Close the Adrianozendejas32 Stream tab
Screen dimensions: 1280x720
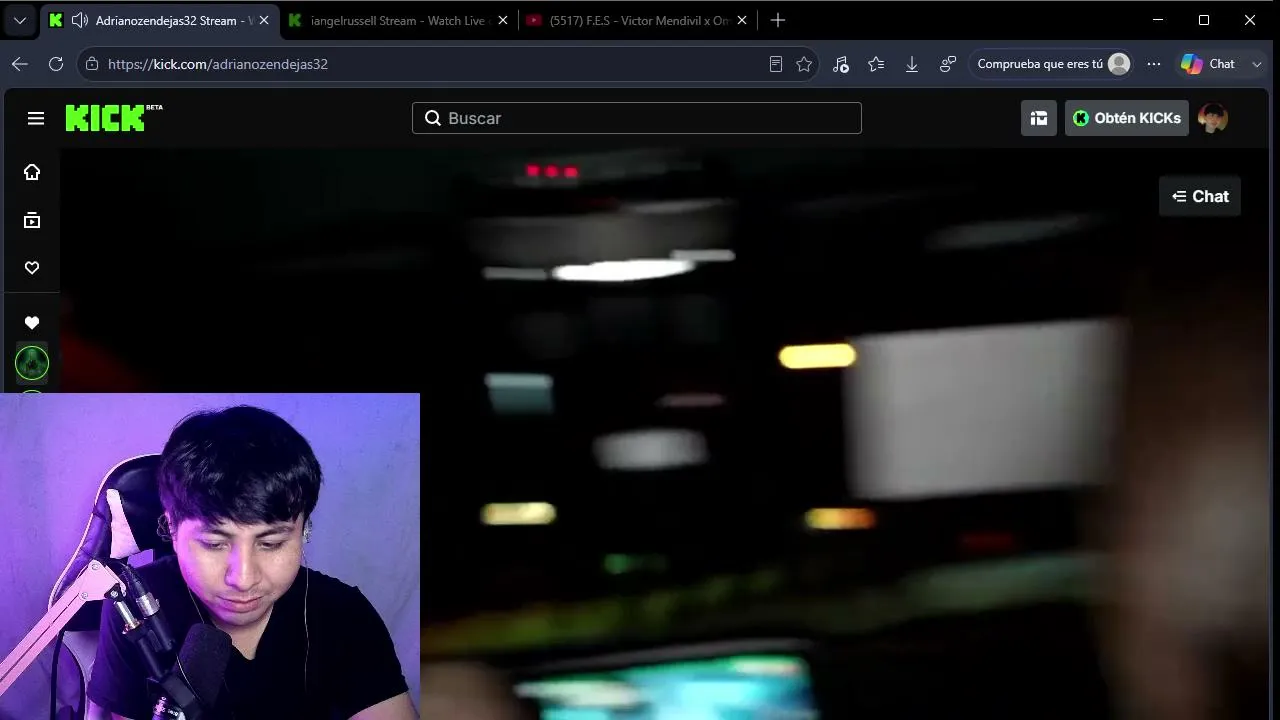[264, 20]
